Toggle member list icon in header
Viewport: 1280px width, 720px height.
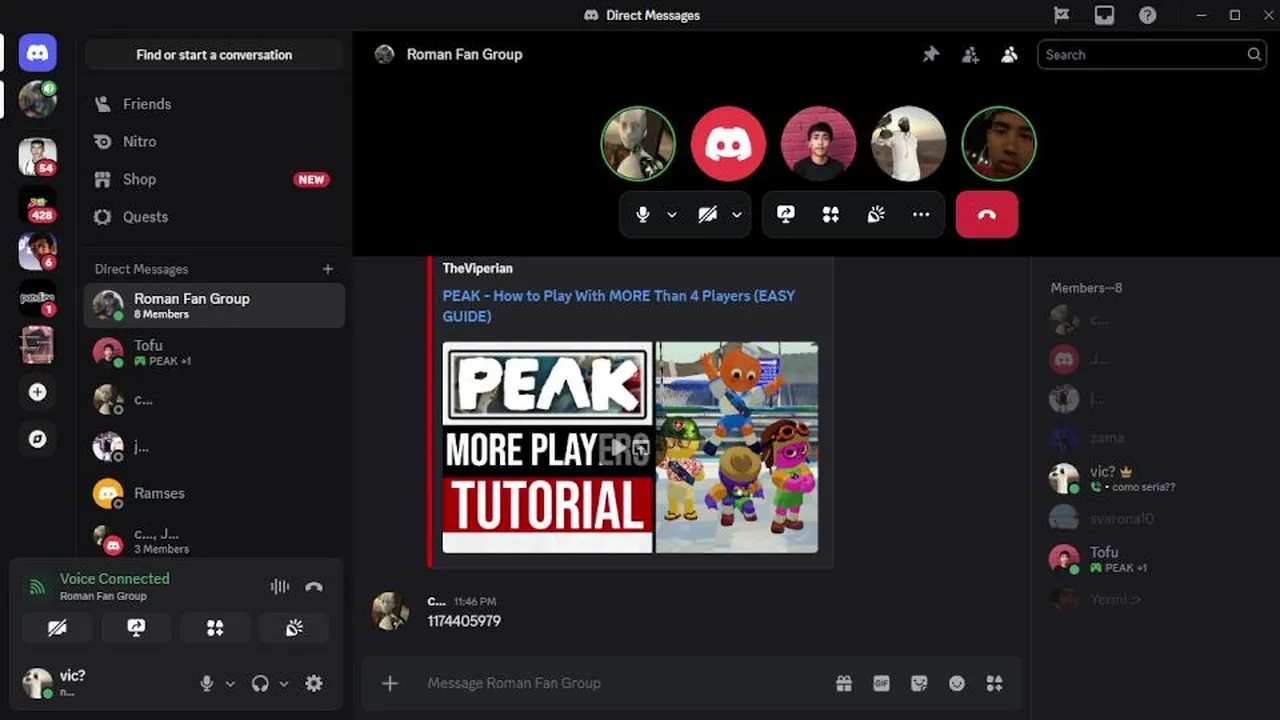[x=1009, y=55]
